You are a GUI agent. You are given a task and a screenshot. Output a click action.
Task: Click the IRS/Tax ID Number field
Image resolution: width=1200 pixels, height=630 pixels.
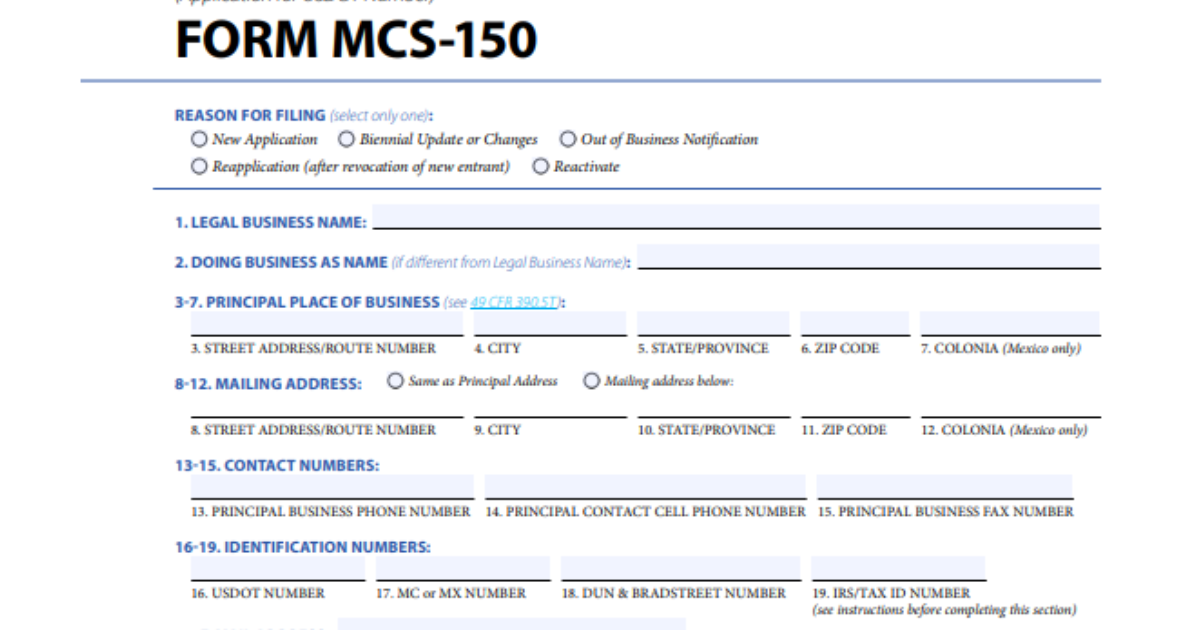click(x=897, y=568)
